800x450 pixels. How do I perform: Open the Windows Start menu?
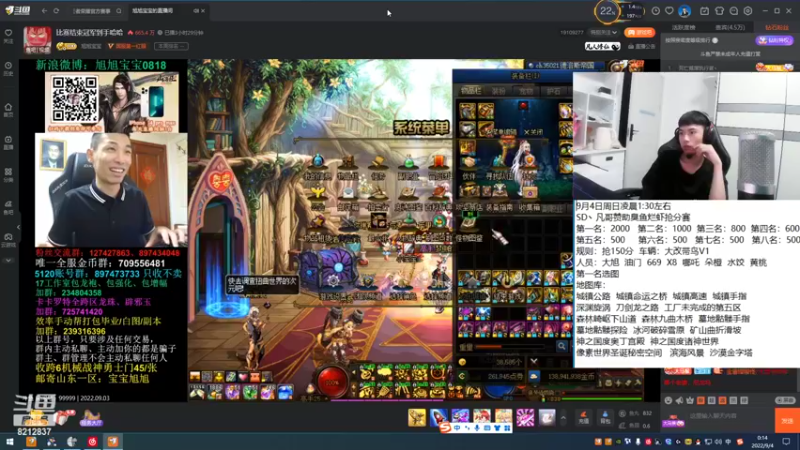click(9, 441)
